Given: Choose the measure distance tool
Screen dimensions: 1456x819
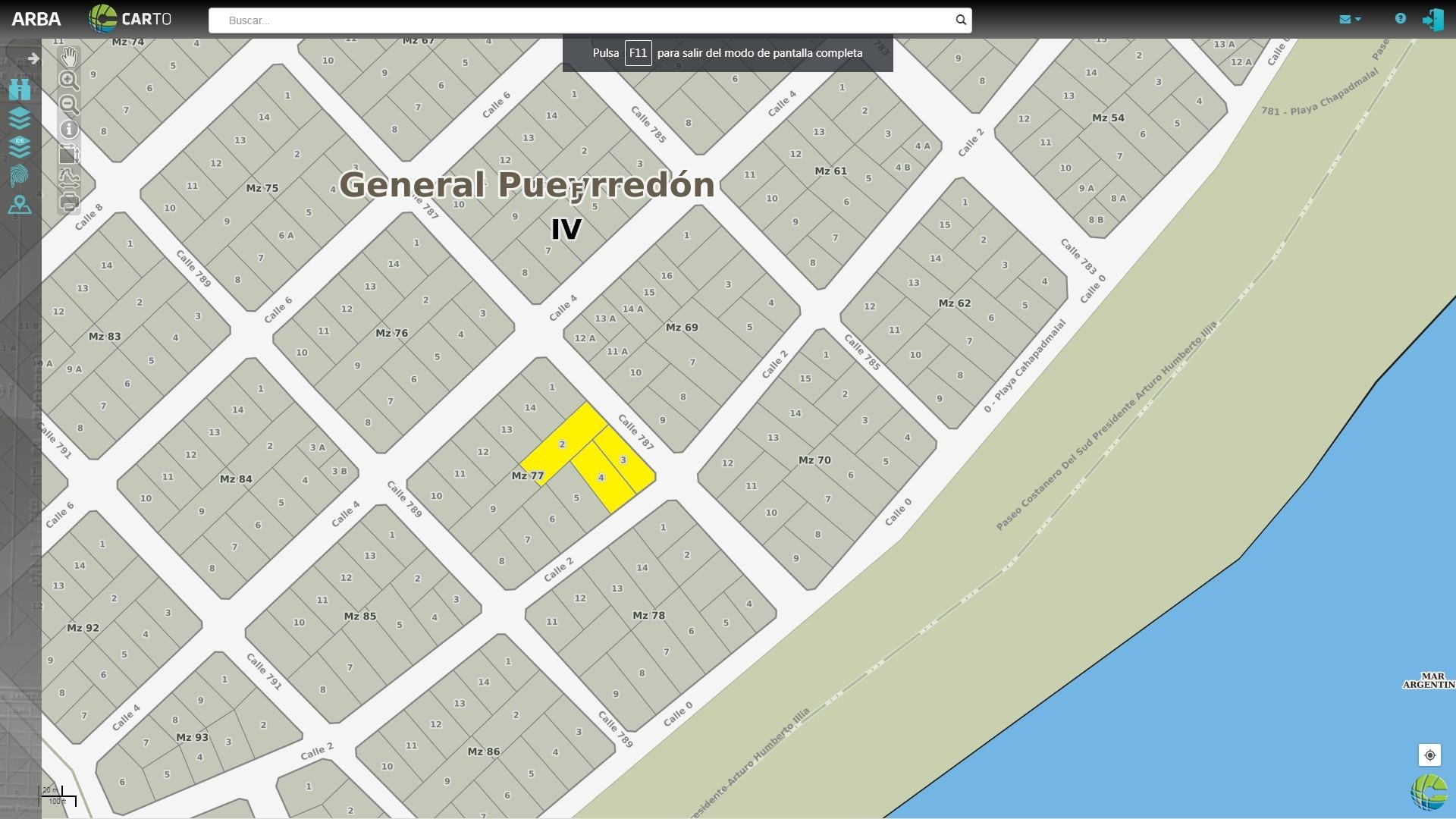Looking at the screenshot, I should pyautogui.click(x=69, y=178).
